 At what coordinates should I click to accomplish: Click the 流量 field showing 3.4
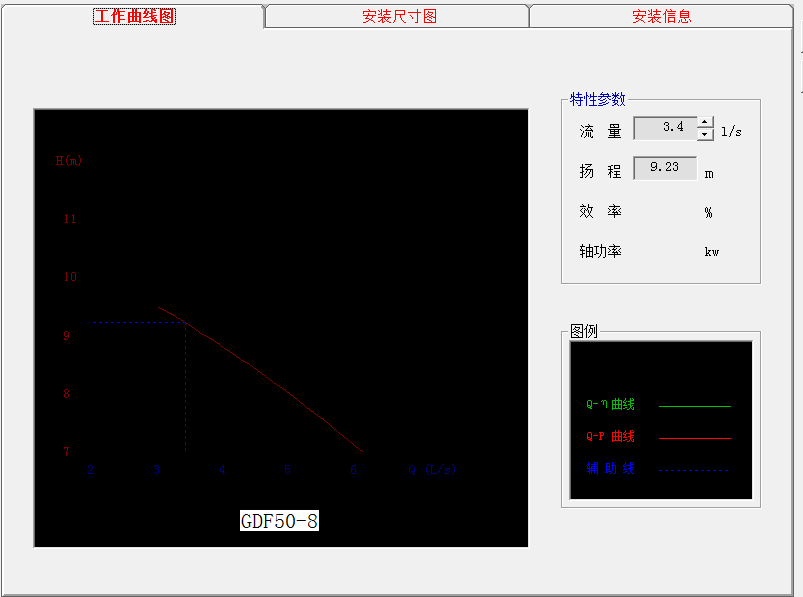click(665, 128)
